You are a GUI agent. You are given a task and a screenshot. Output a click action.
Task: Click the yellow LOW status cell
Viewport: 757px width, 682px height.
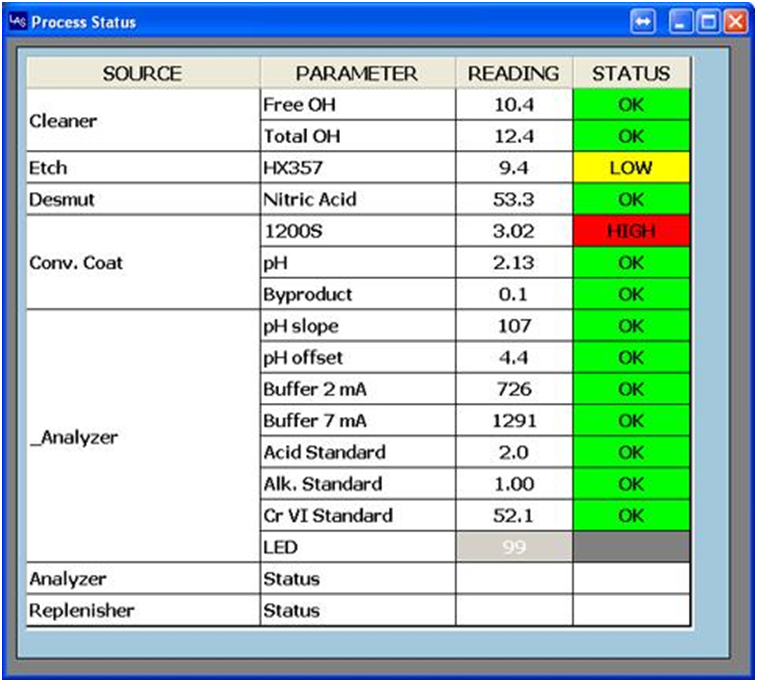pyautogui.click(x=631, y=167)
